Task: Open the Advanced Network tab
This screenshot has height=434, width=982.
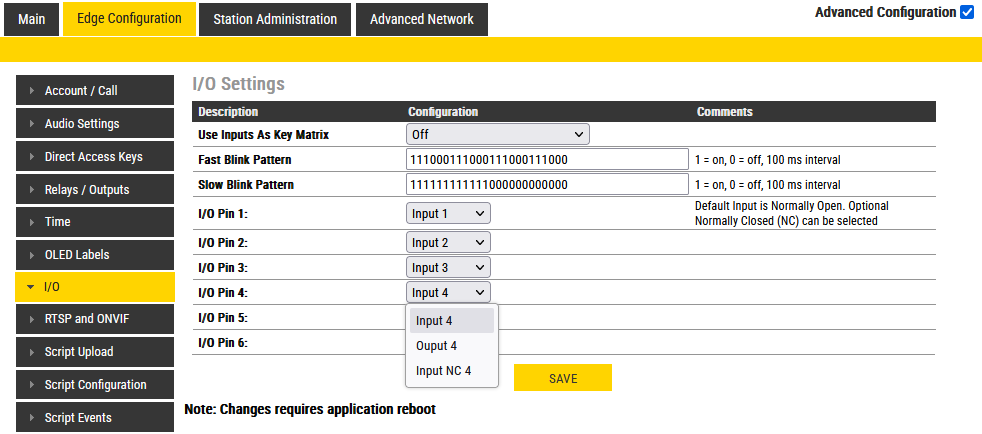Action: (x=421, y=19)
